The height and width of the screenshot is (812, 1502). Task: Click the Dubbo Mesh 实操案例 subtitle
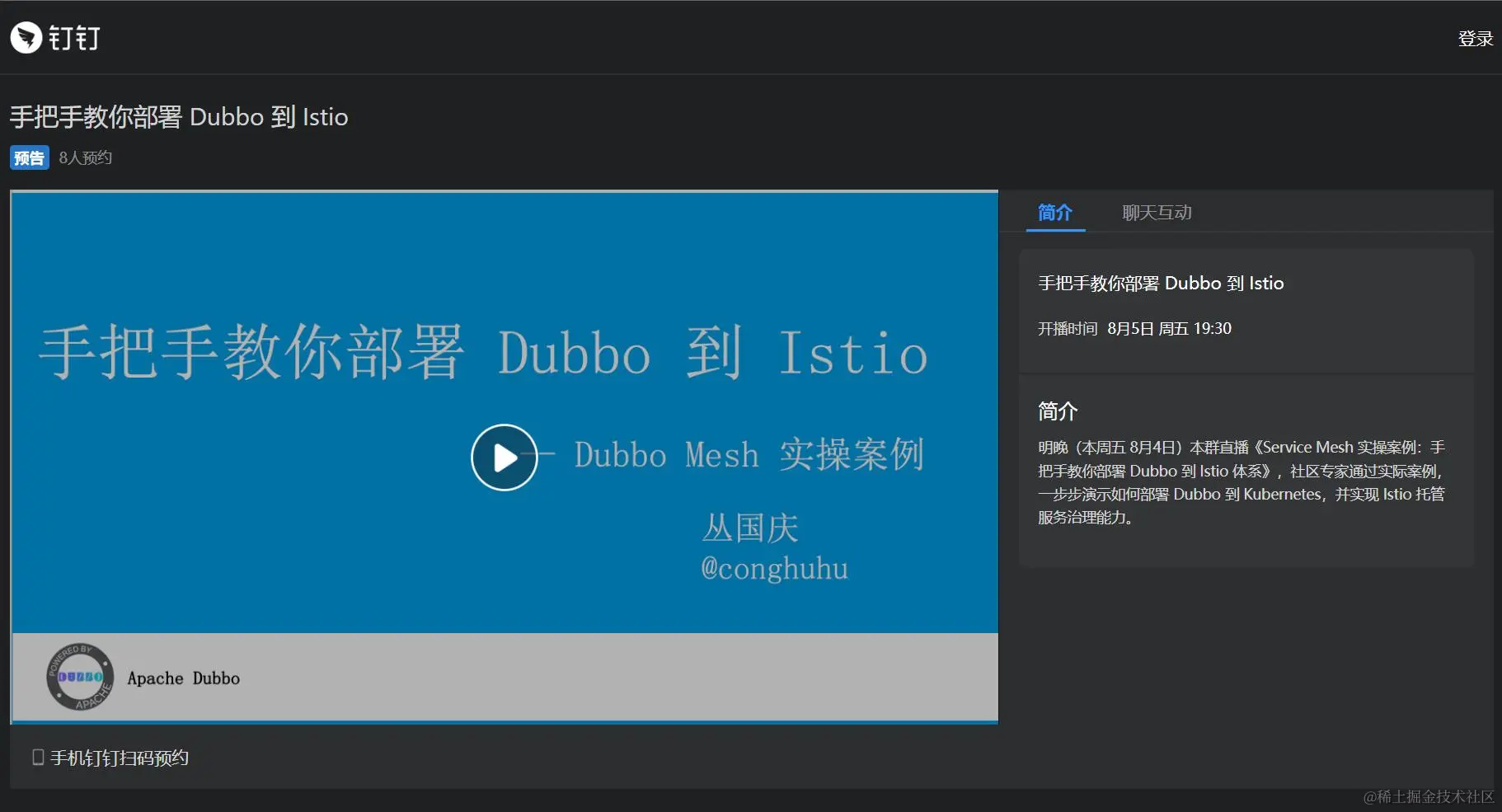tap(749, 455)
